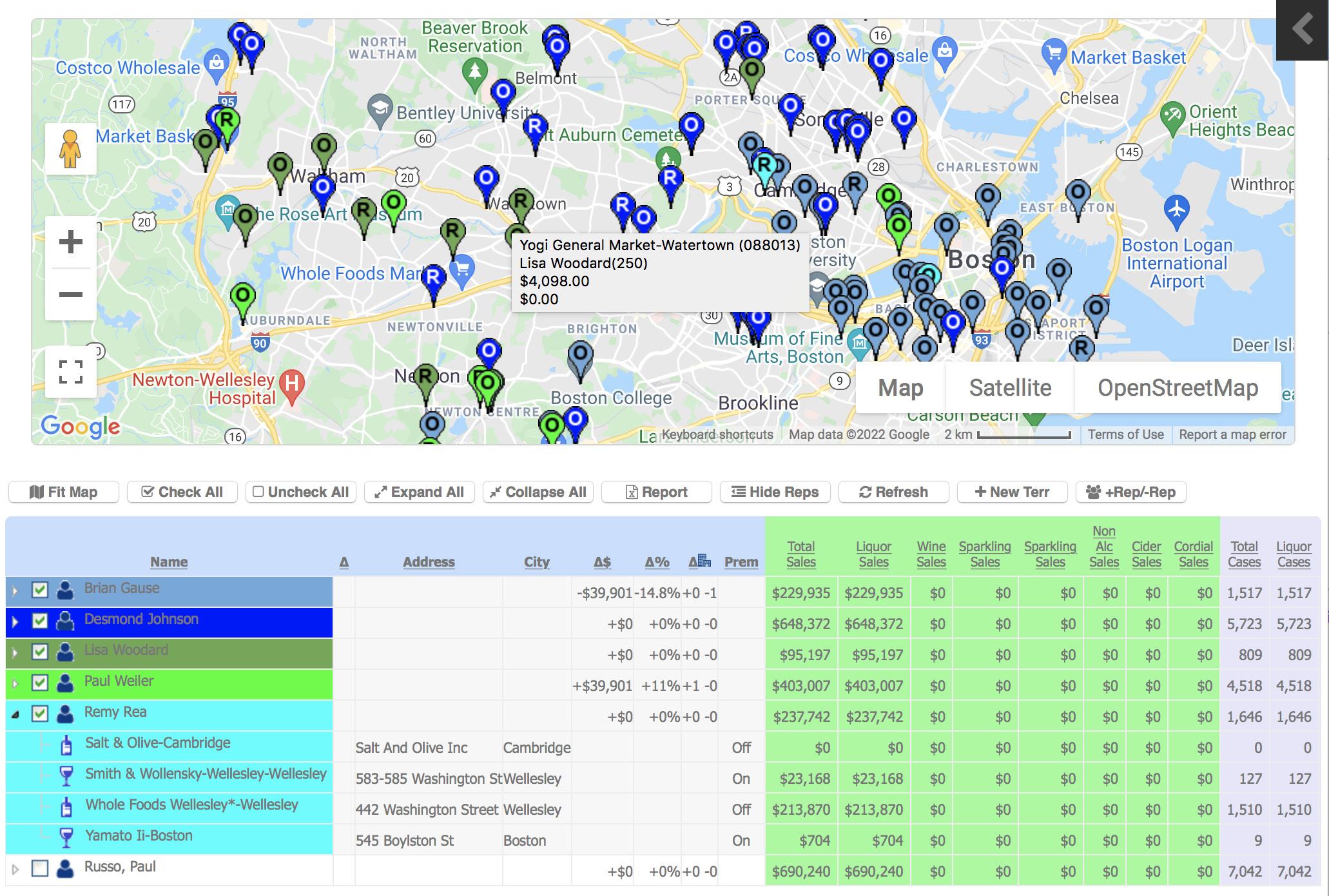Click the collapse panel chevron at top right
The width and height of the screenshot is (1329, 896).
coord(1302,29)
